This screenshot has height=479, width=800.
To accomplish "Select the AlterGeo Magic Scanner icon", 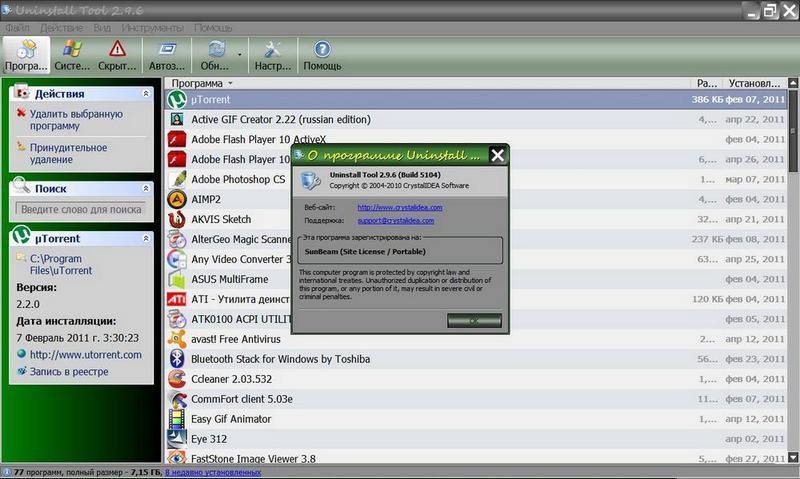I will (x=177, y=239).
